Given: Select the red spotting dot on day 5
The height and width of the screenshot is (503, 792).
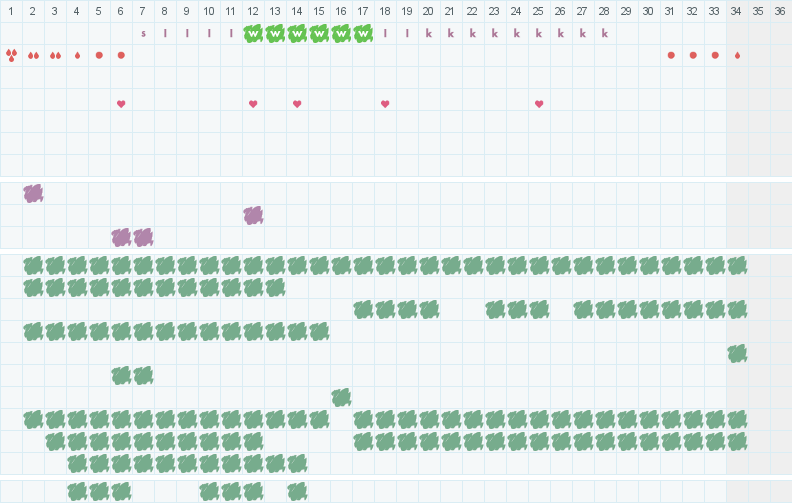Looking at the screenshot, I should coord(99,55).
